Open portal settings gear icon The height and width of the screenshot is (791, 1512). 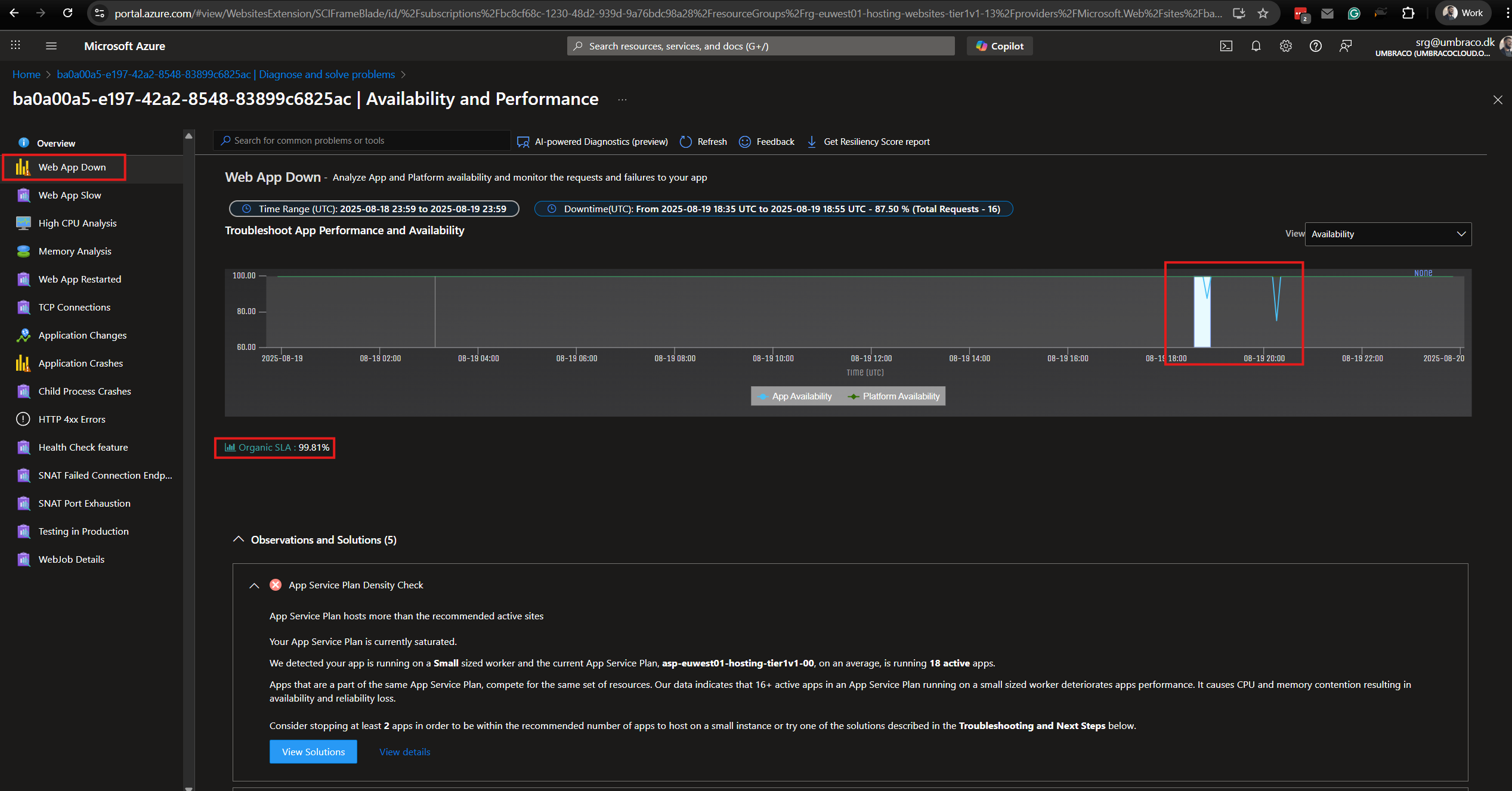[1285, 46]
